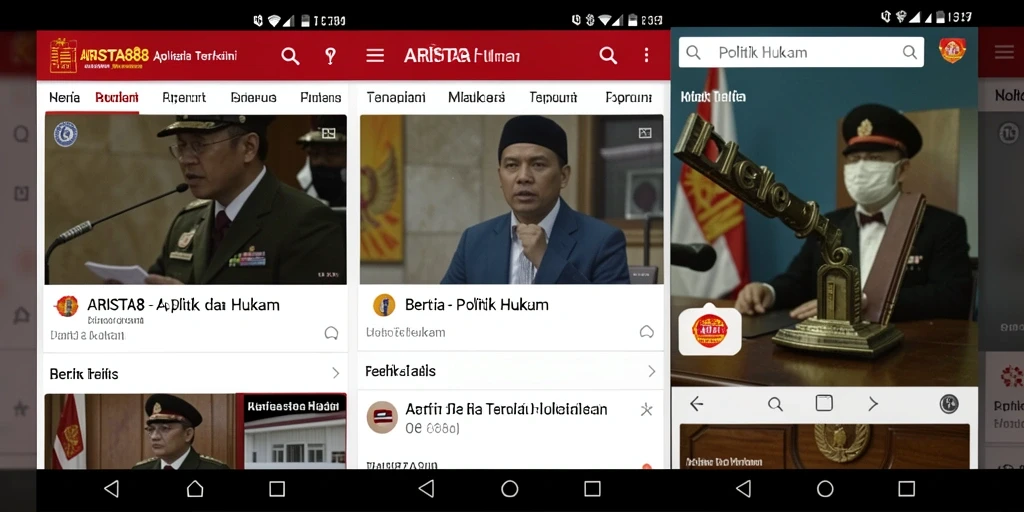Select the Tenapiani tab

pos(396,97)
